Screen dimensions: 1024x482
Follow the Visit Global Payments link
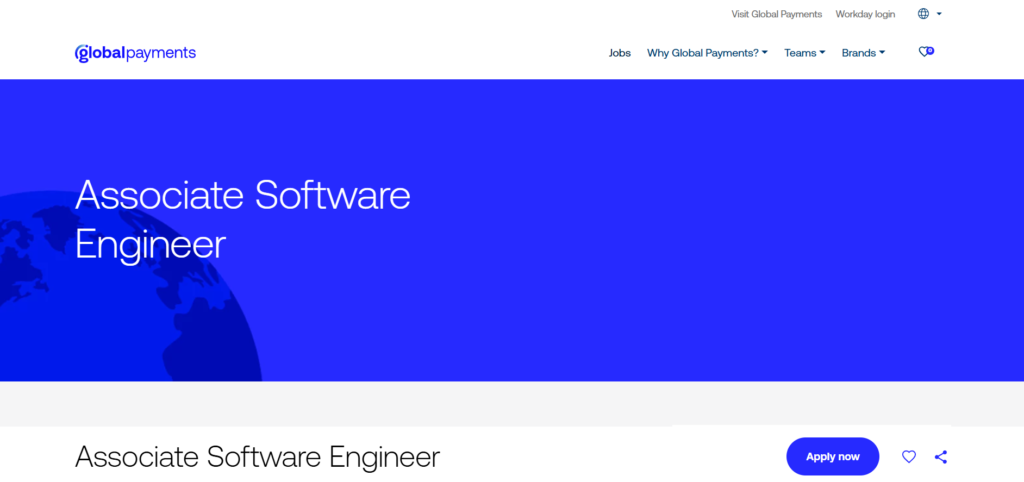point(776,14)
